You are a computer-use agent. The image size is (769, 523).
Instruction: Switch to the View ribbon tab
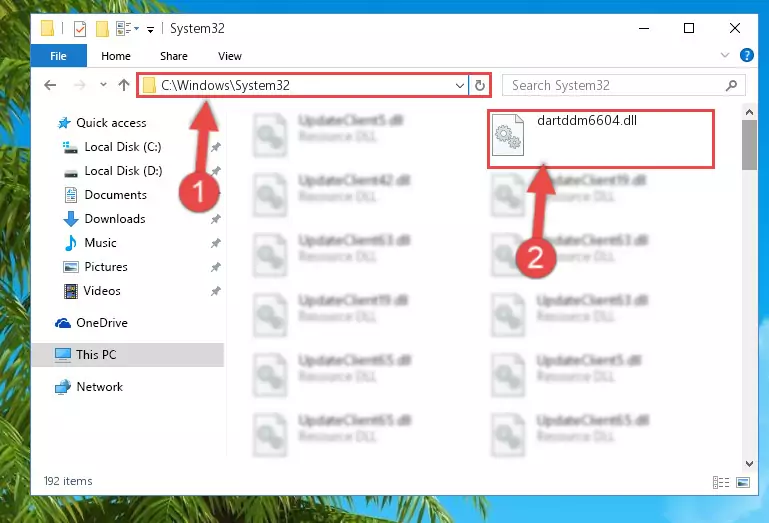tap(230, 56)
